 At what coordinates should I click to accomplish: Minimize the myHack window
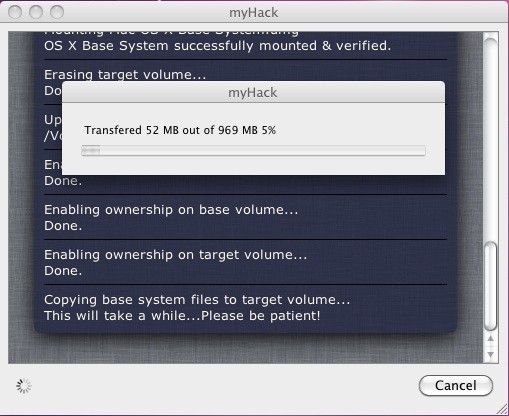tap(36, 12)
